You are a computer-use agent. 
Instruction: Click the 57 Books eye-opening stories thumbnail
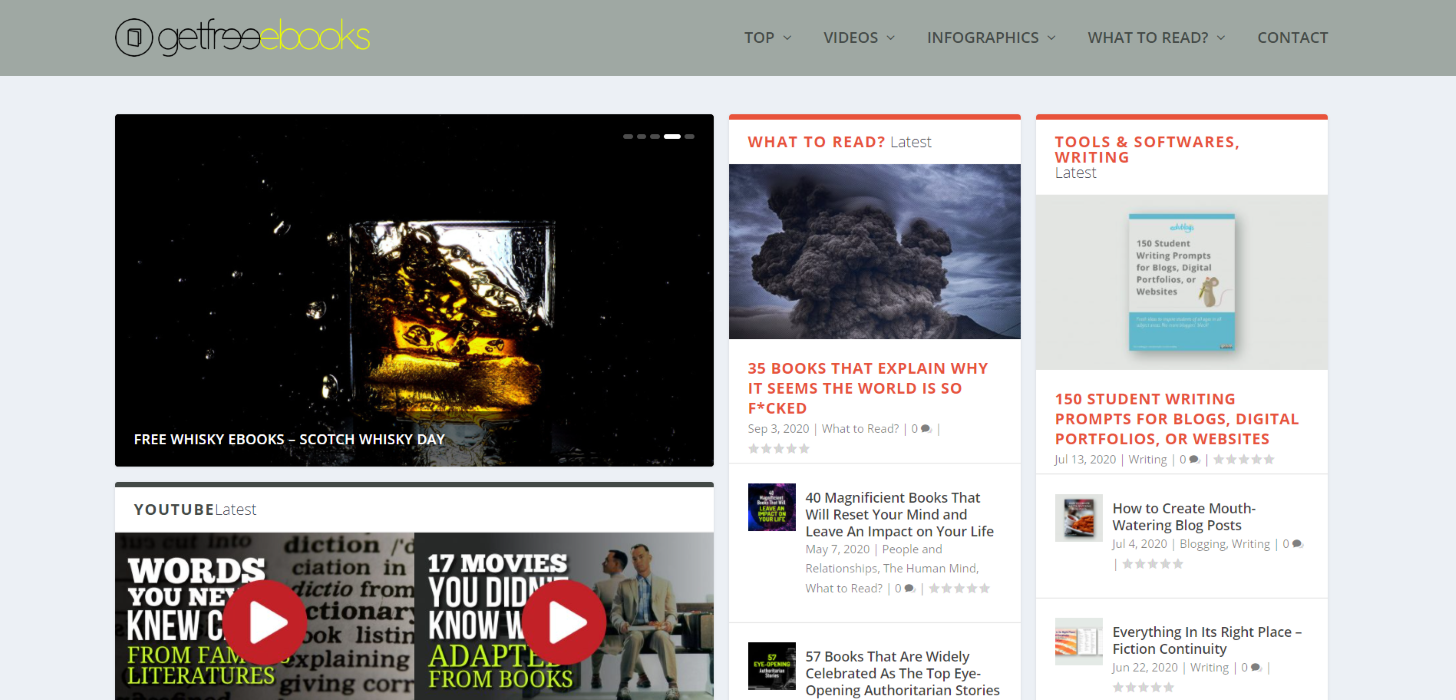point(771,666)
